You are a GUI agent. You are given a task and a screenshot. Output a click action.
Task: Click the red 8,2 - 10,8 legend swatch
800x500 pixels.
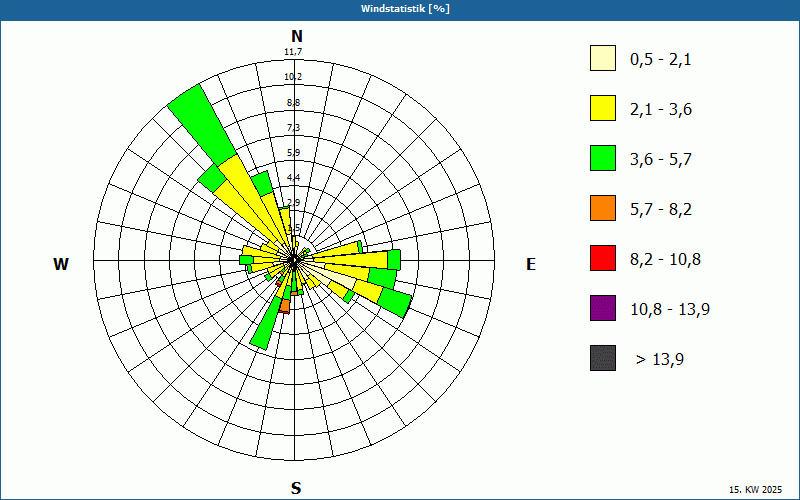(603, 258)
